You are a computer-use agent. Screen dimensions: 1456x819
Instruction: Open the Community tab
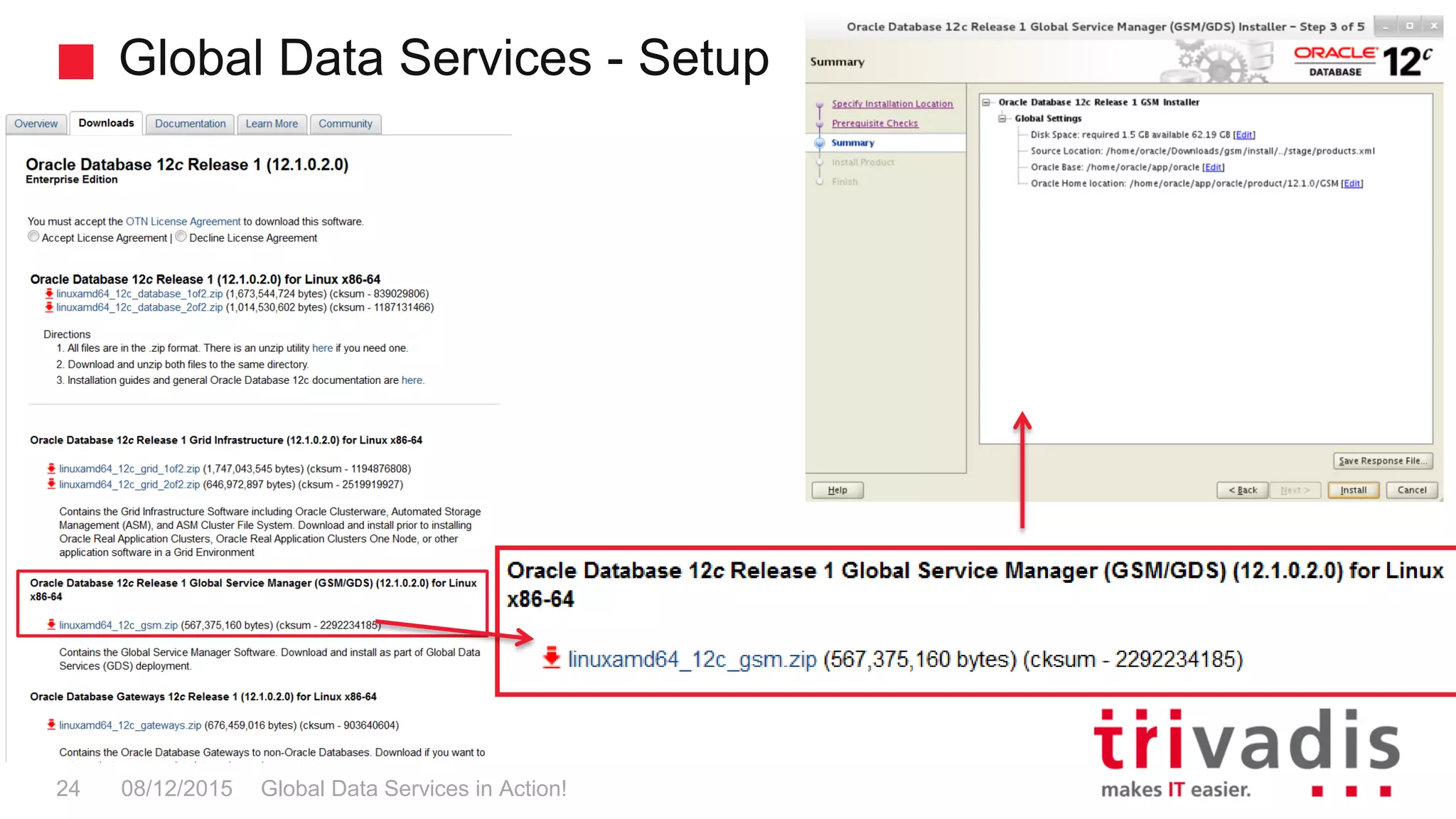coord(346,124)
